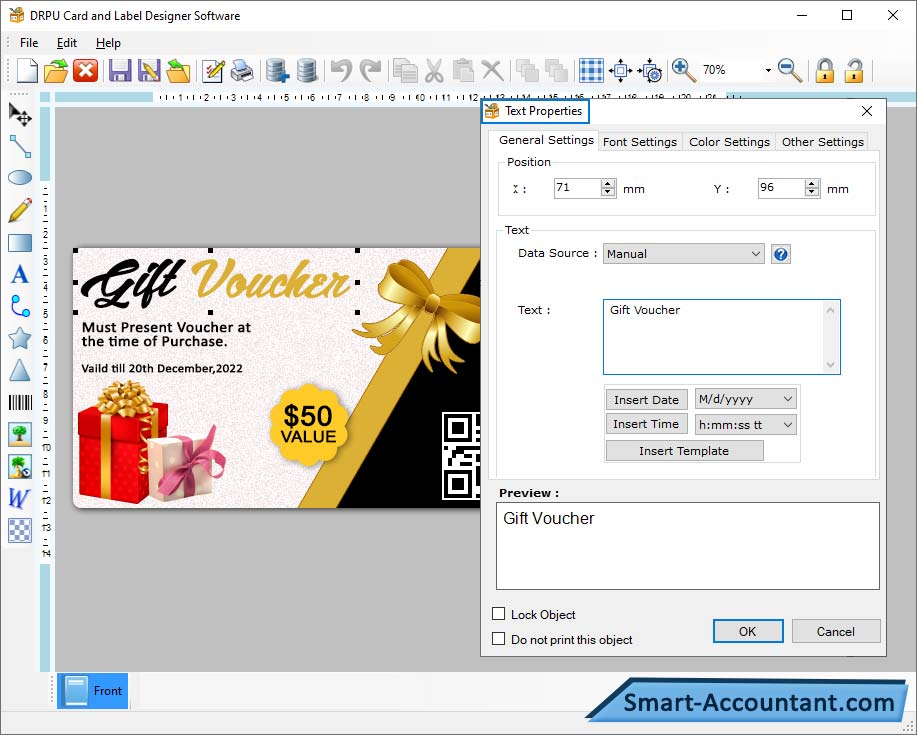Check Do not print this object
Screen dimensions: 917x735
click(498, 639)
